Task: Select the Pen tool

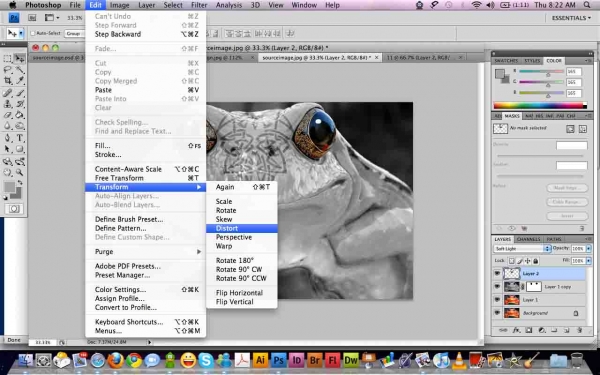Action: 7,138
